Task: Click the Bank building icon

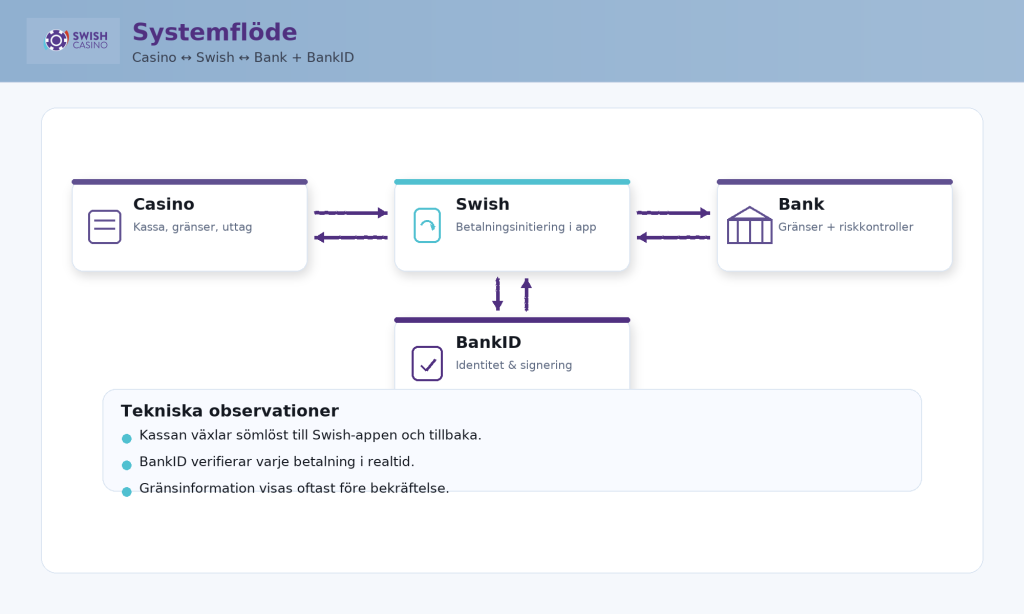Action: coord(749,226)
